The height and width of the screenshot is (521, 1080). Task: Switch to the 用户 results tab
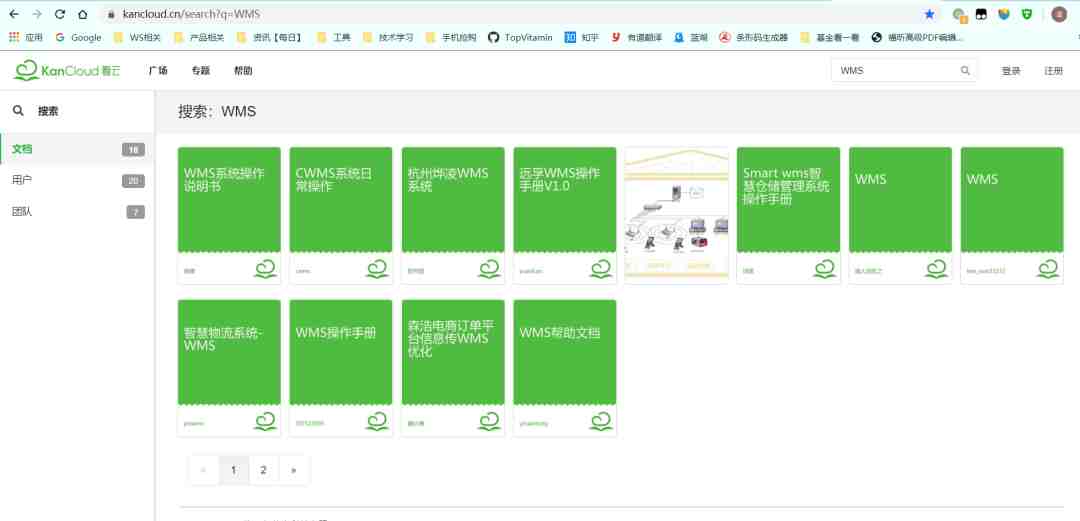tap(77, 181)
